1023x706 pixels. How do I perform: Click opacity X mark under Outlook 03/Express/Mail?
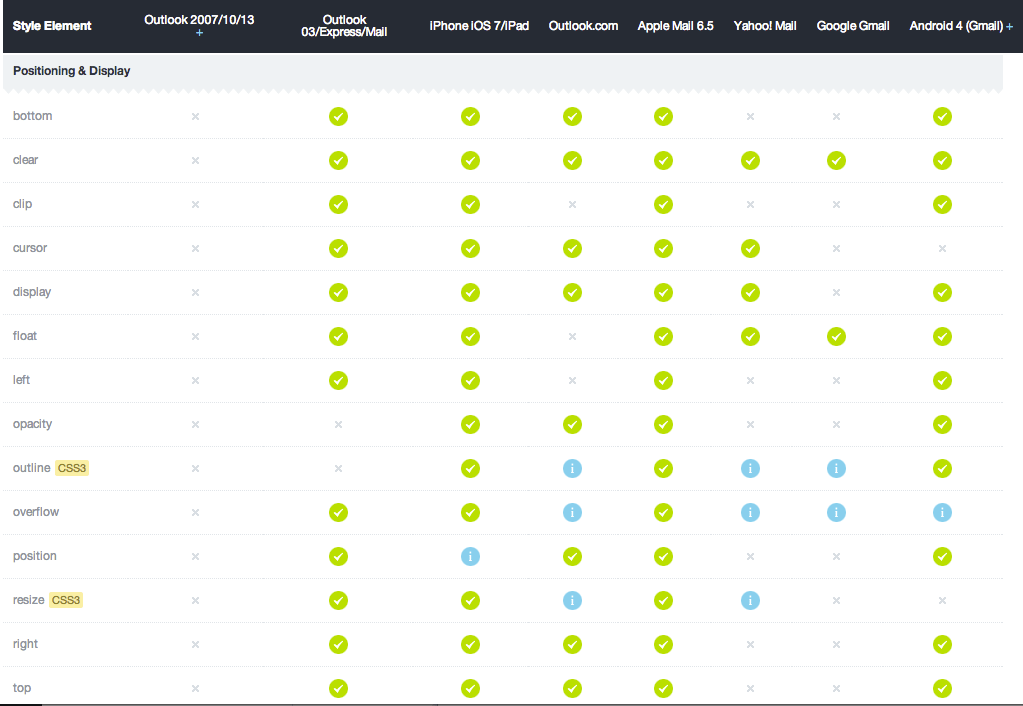tap(339, 425)
